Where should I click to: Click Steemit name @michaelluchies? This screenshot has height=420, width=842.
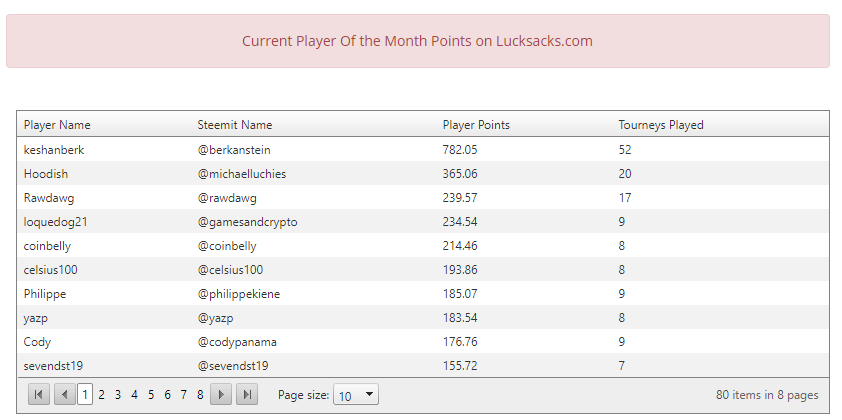coord(242,173)
